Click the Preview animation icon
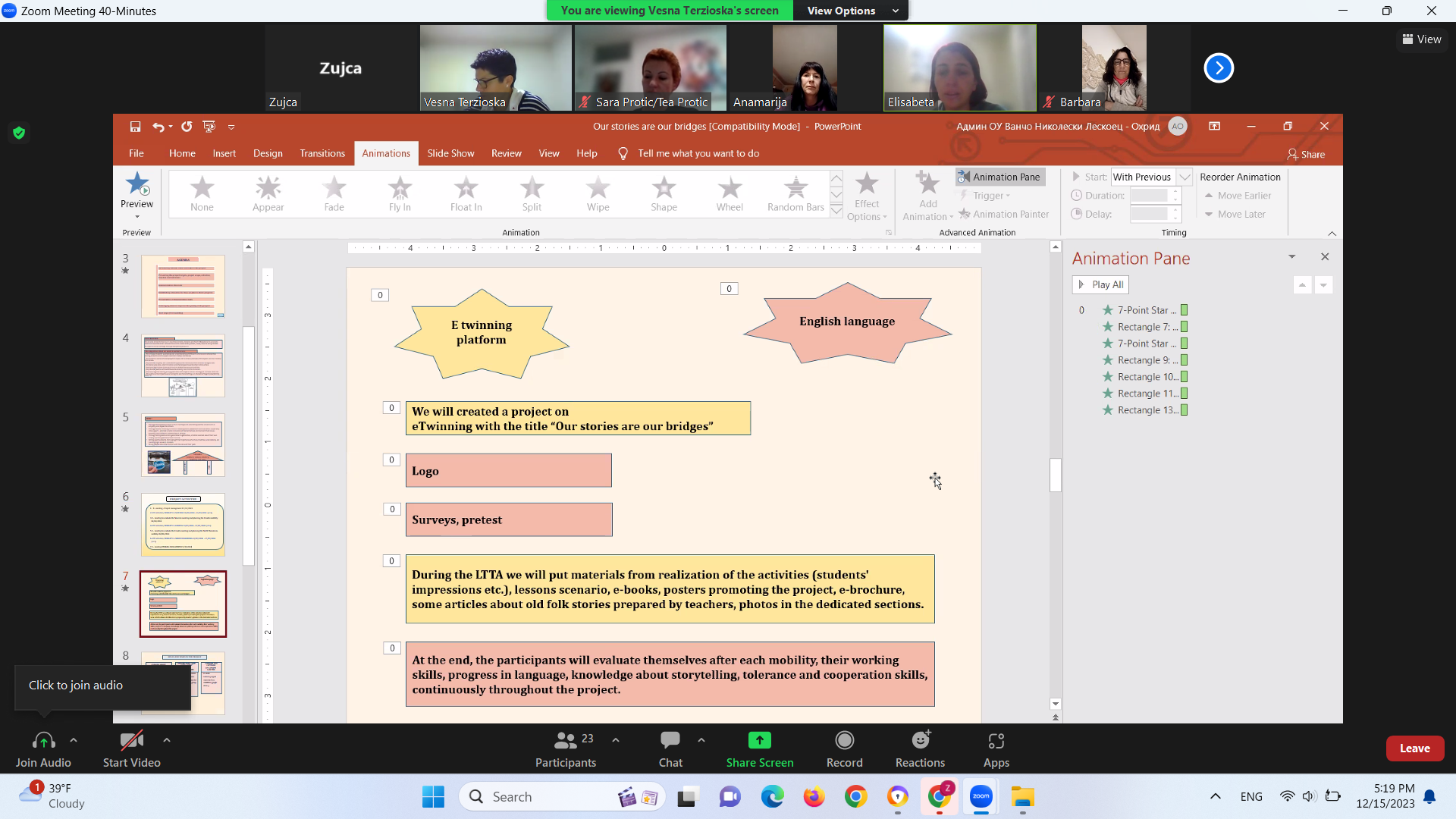 click(x=136, y=184)
